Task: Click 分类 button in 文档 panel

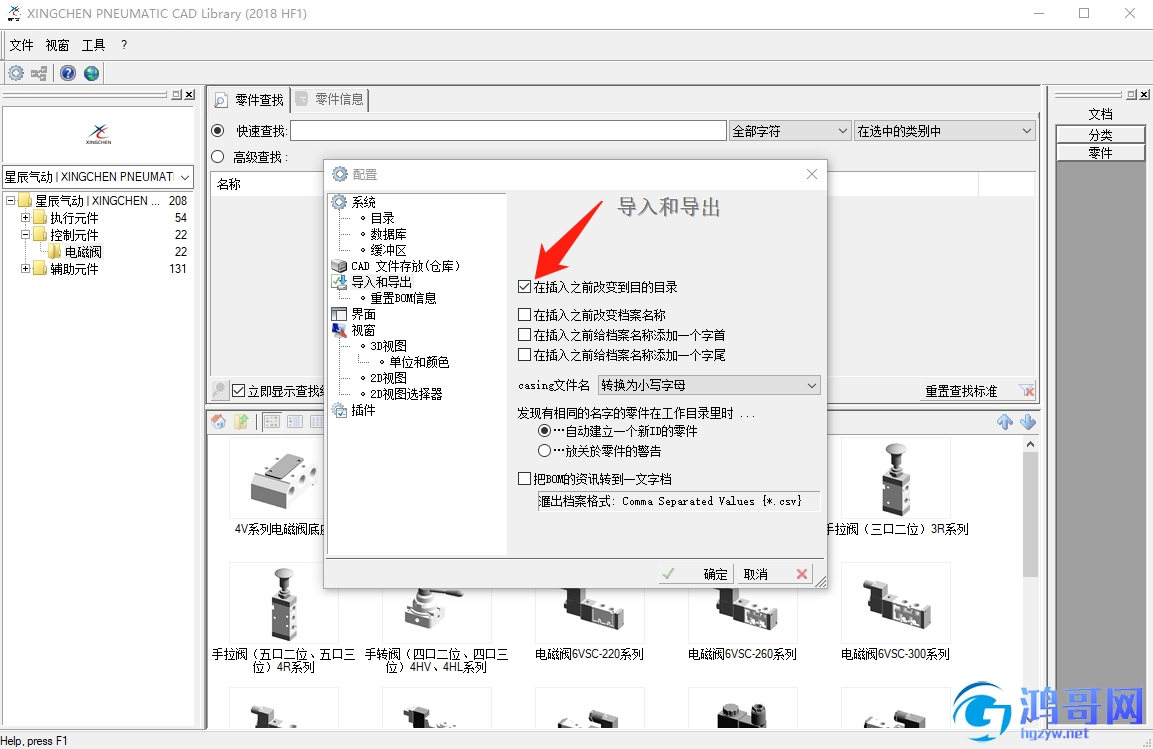Action: 1100,135
